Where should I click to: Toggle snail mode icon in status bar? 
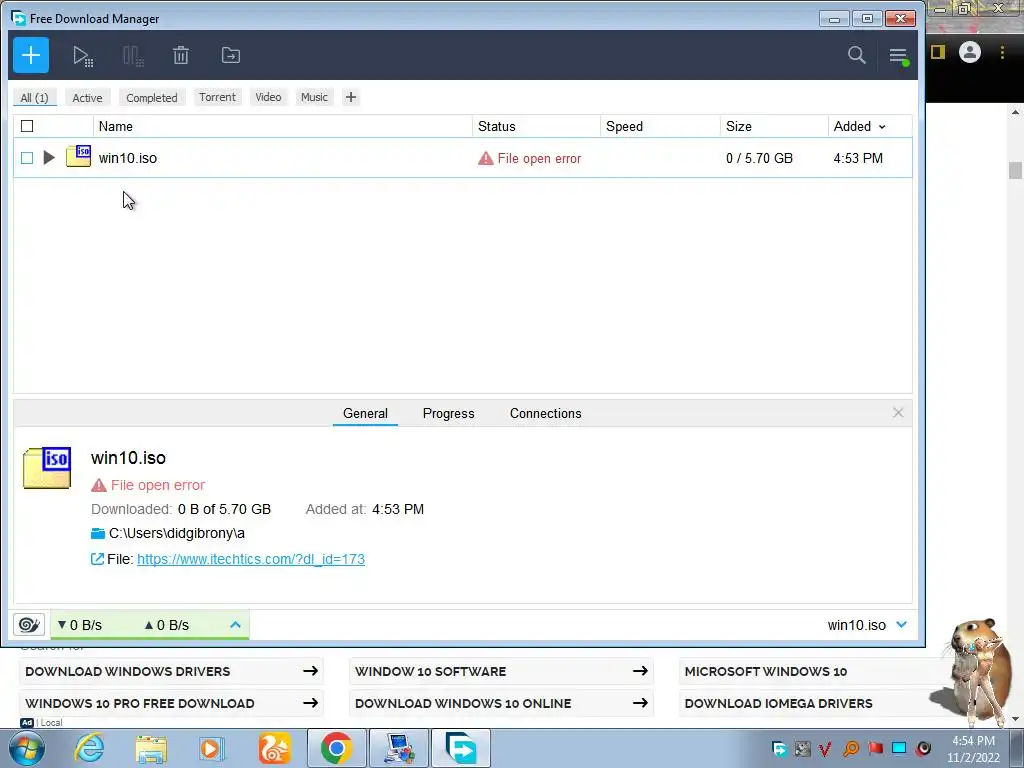(x=29, y=625)
